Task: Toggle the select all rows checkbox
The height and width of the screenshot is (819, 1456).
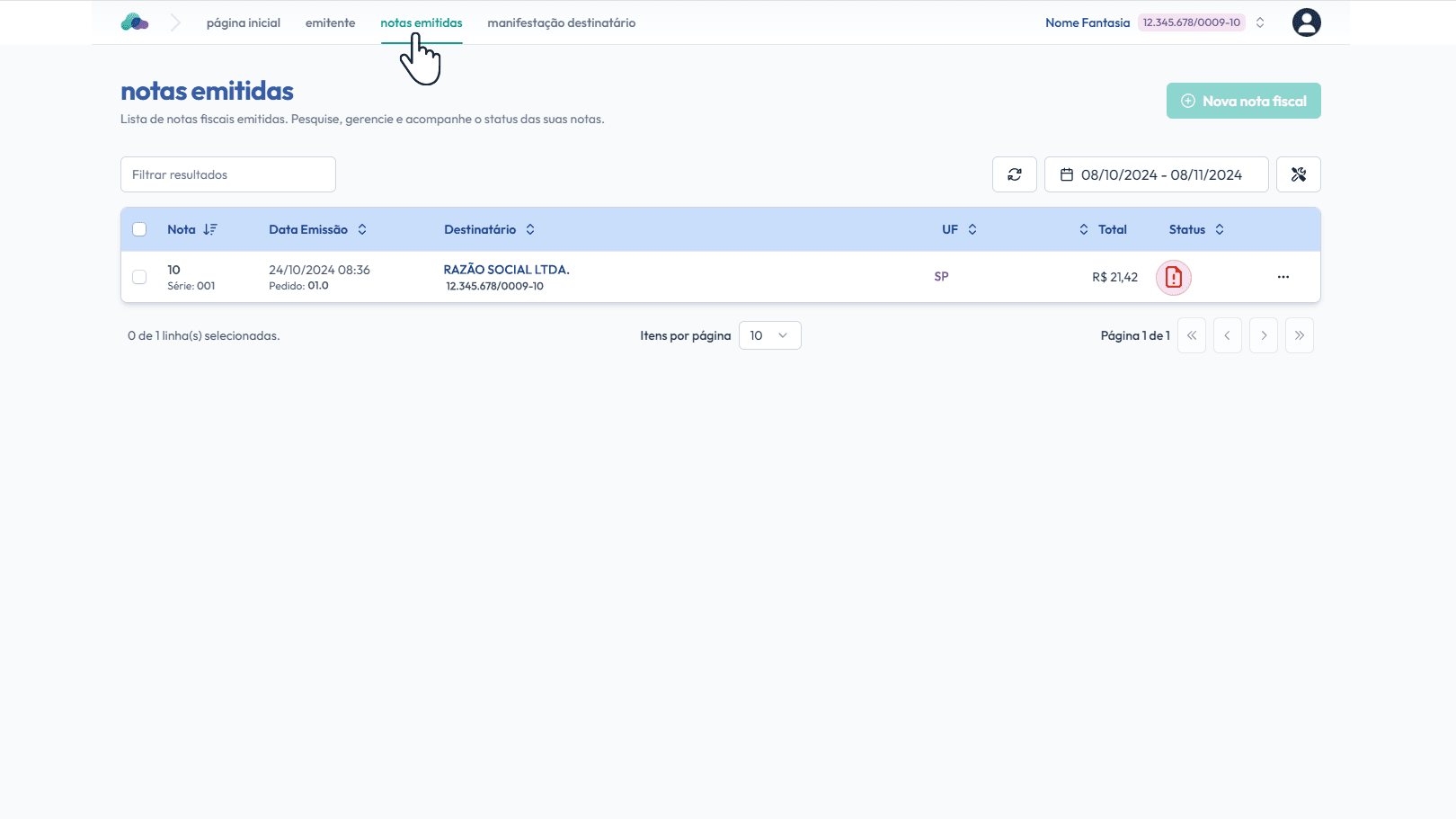Action: click(139, 229)
